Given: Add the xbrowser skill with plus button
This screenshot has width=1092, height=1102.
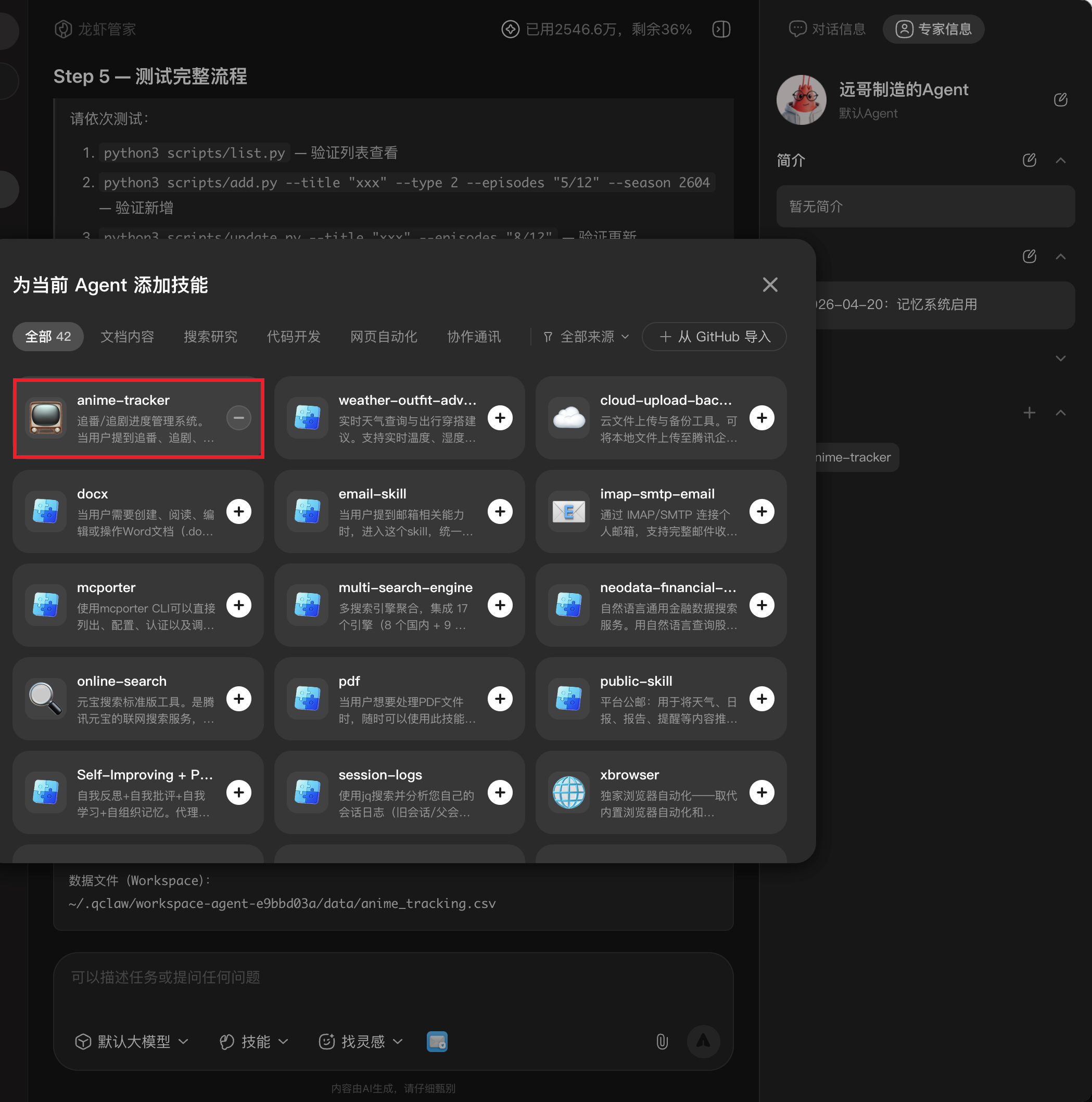Looking at the screenshot, I should [x=761, y=792].
